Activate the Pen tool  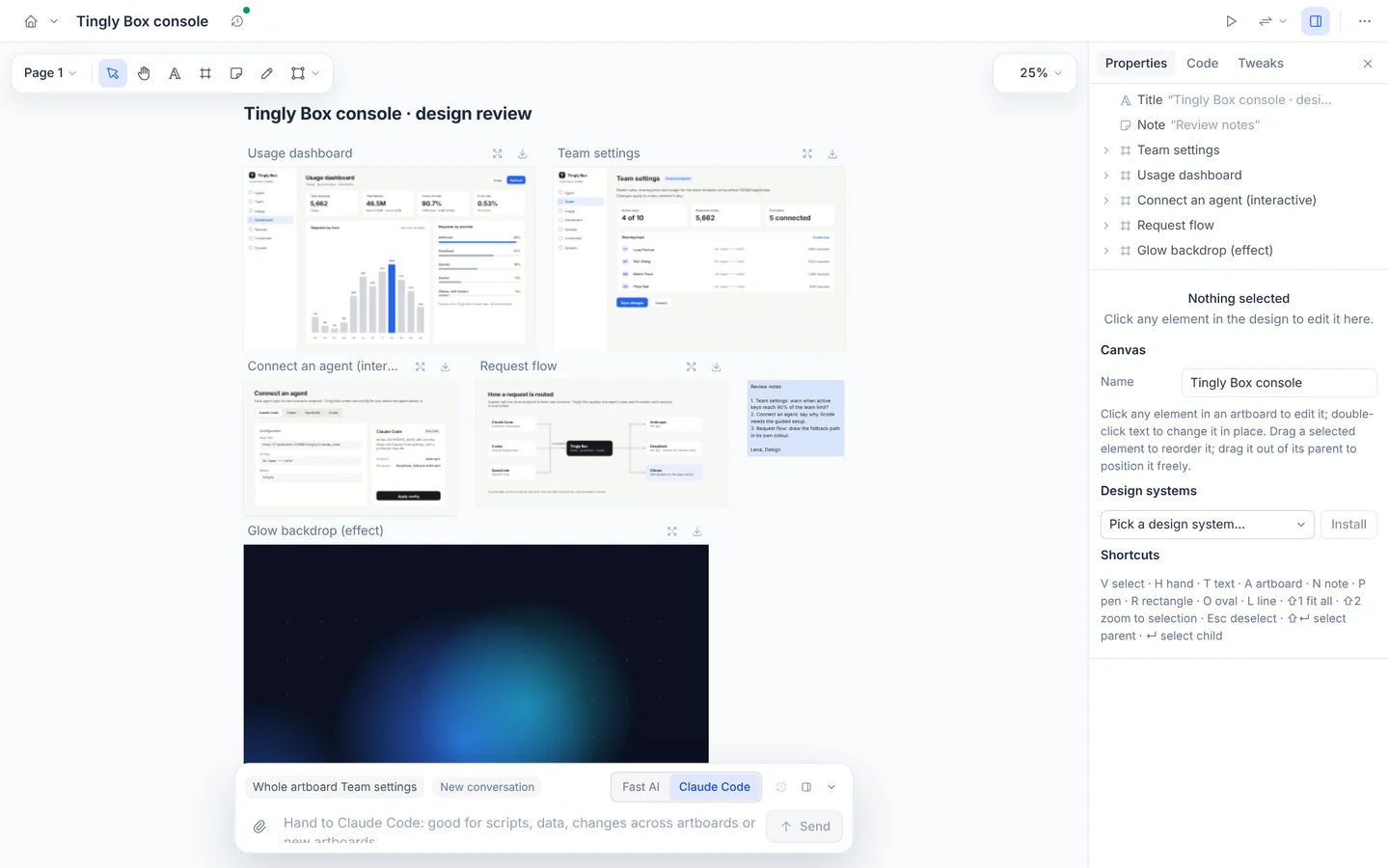coord(267,73)
